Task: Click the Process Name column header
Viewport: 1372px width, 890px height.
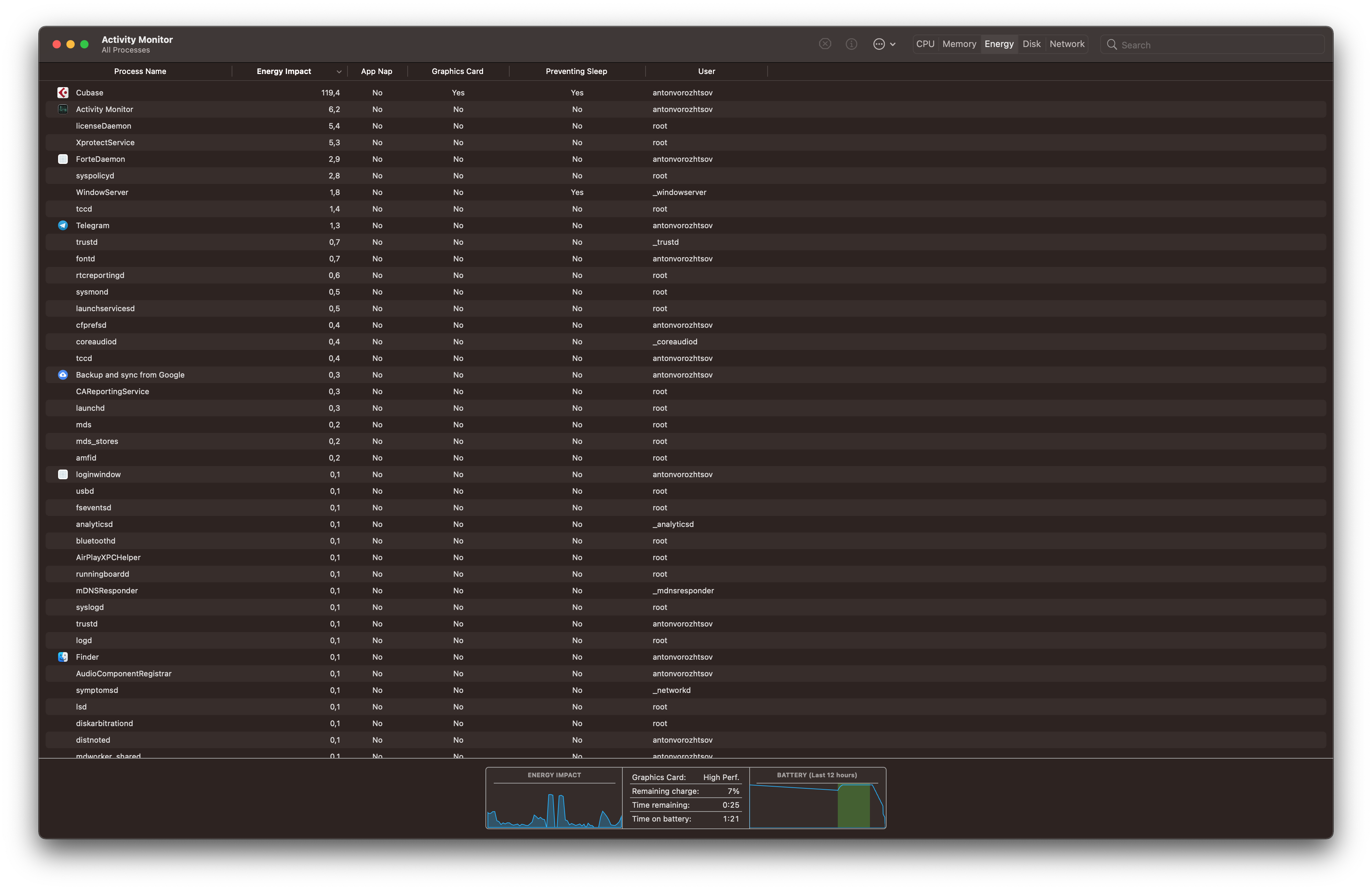Action: (140, 72)
